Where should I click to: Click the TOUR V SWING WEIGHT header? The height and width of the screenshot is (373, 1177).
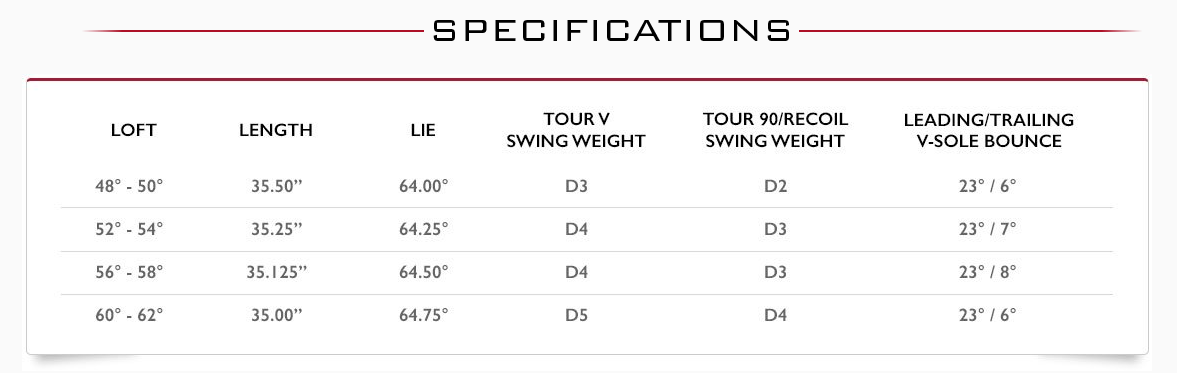click(576, 131)
